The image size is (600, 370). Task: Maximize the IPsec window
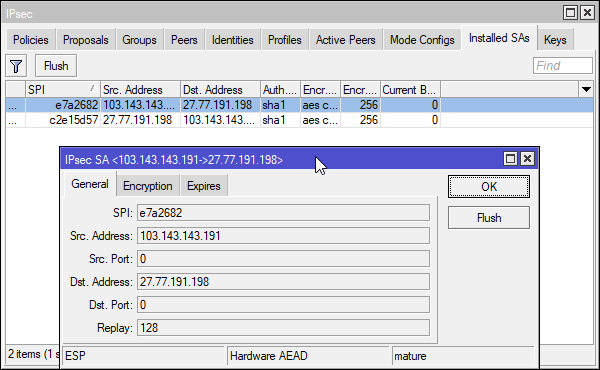[570, 13]
